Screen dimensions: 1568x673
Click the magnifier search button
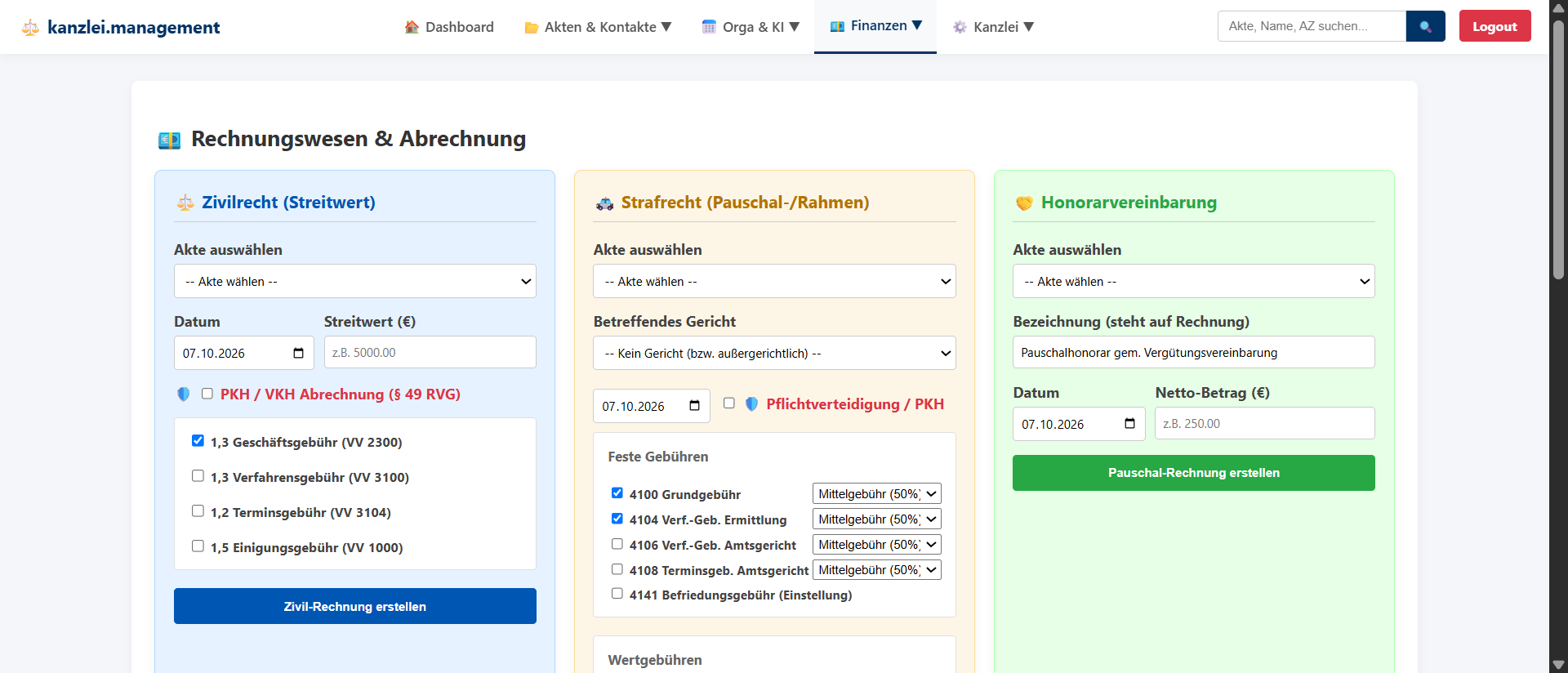pos(1426,26)
